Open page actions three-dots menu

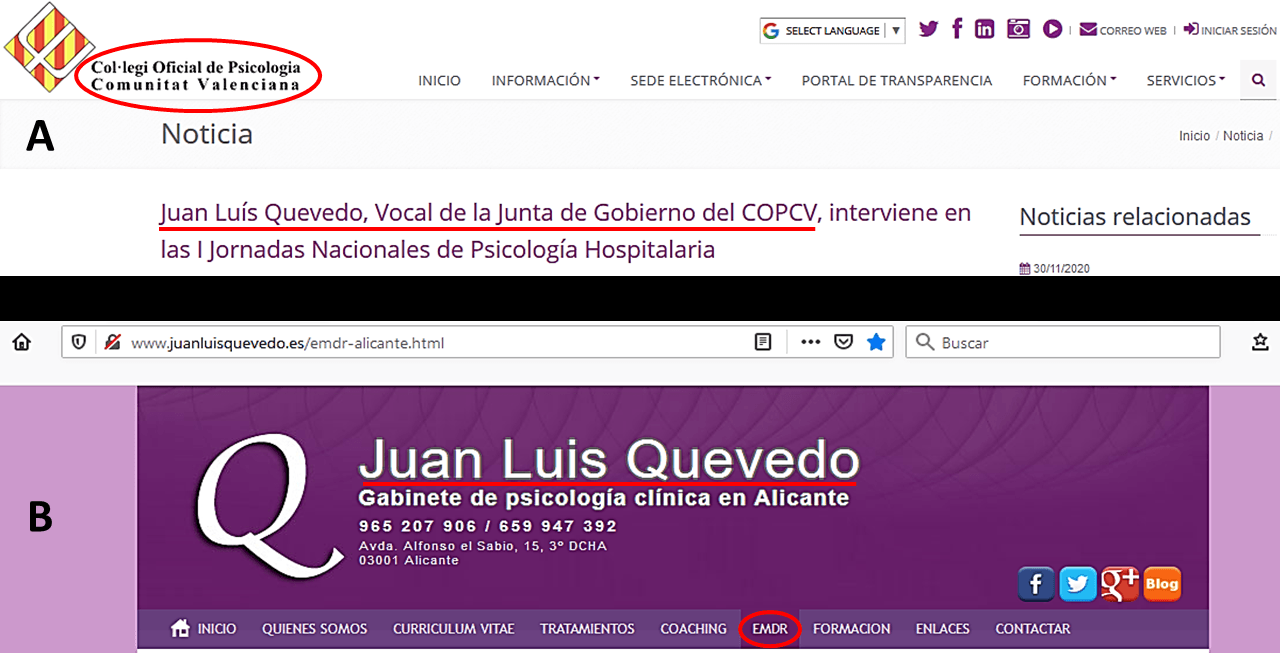(811, 342)
